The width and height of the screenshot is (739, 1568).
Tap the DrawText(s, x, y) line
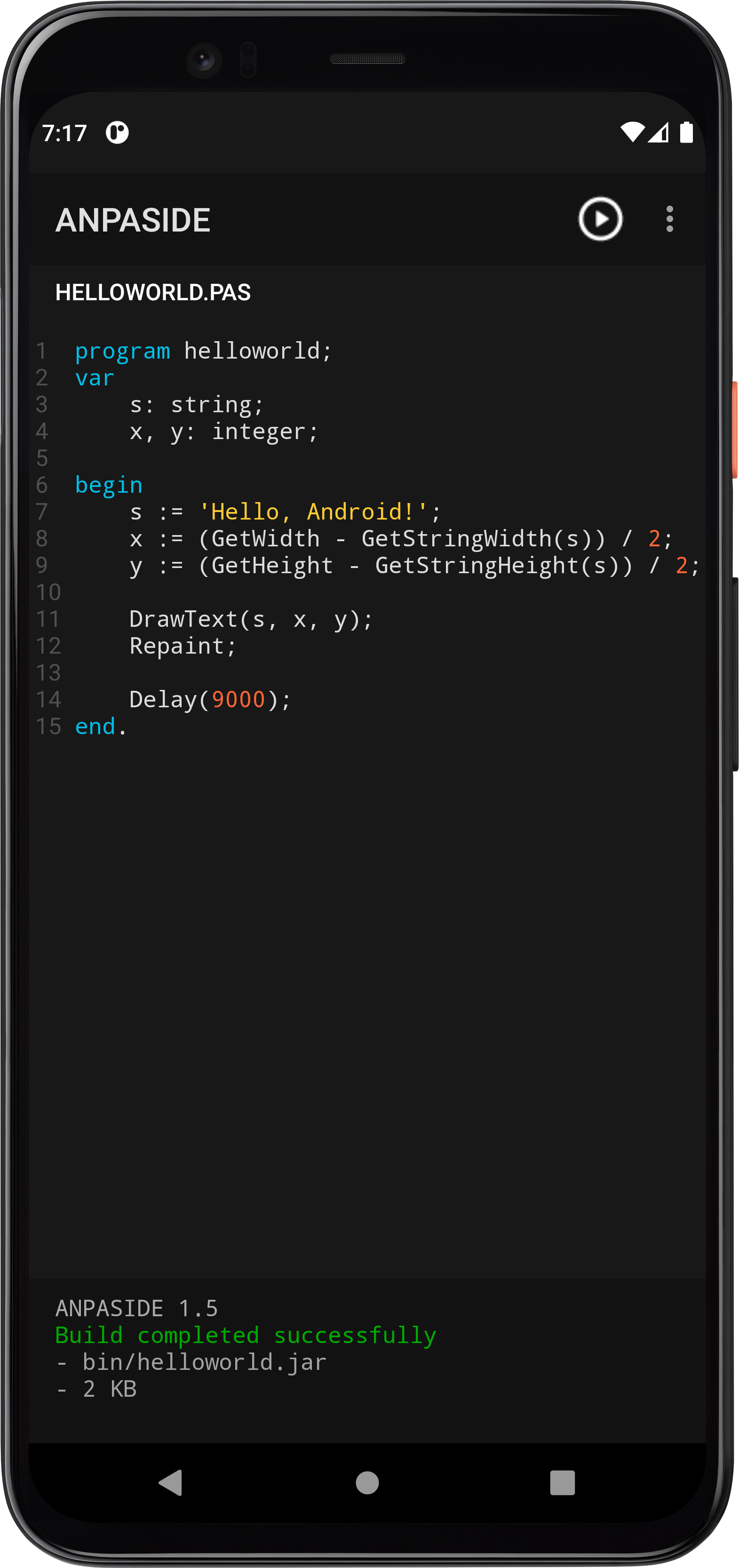tap(251, 619)
